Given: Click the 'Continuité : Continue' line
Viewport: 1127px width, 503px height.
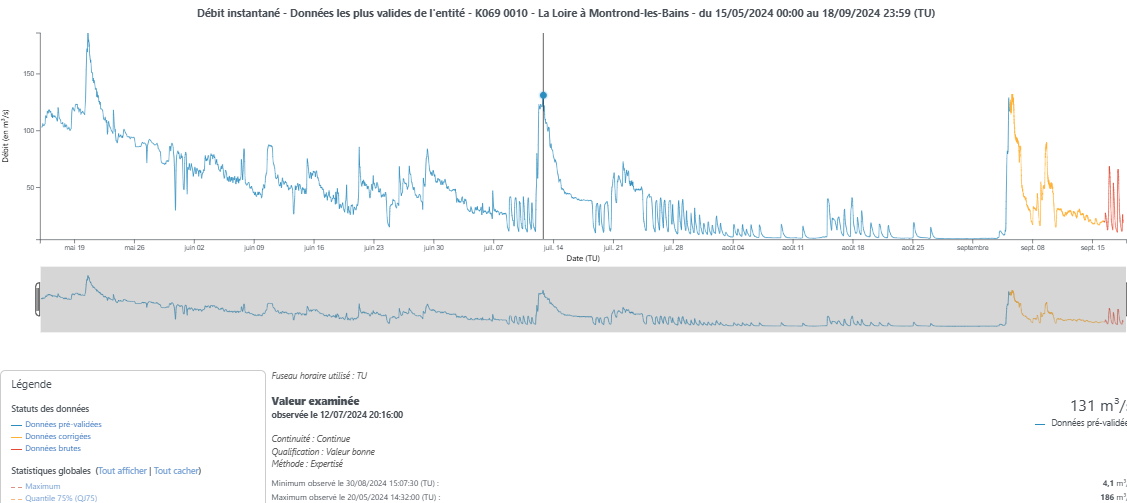Looking at the screenshot, I should [x=310, y=438].
